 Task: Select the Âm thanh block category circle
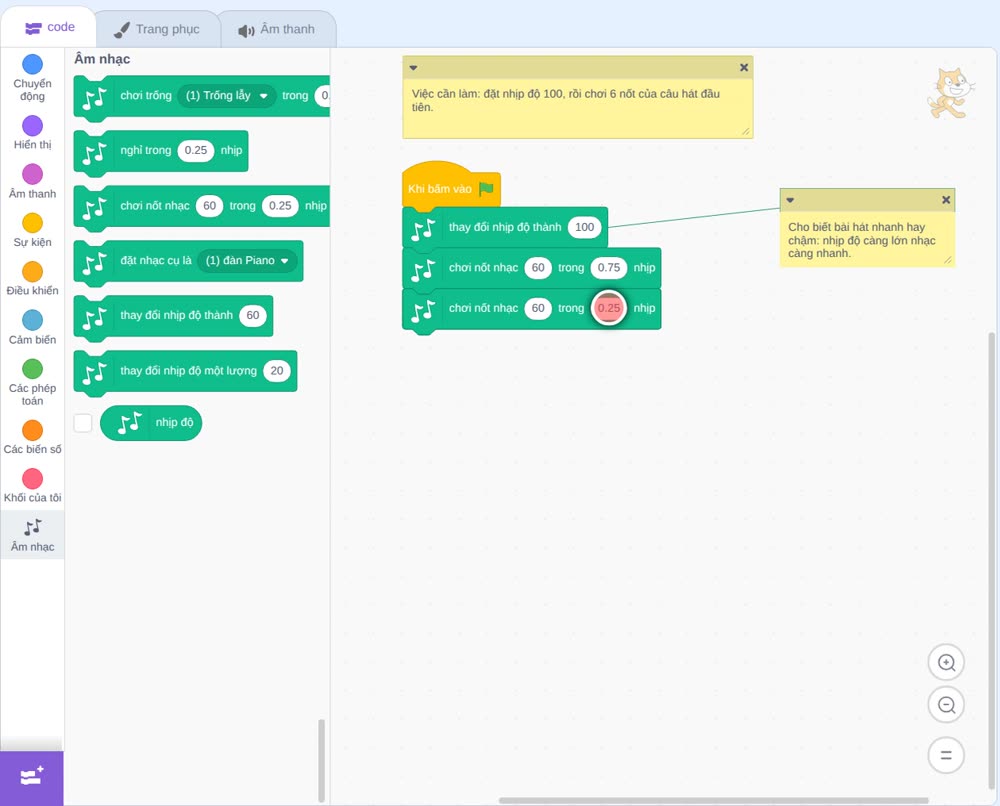(x=33, y=173)
